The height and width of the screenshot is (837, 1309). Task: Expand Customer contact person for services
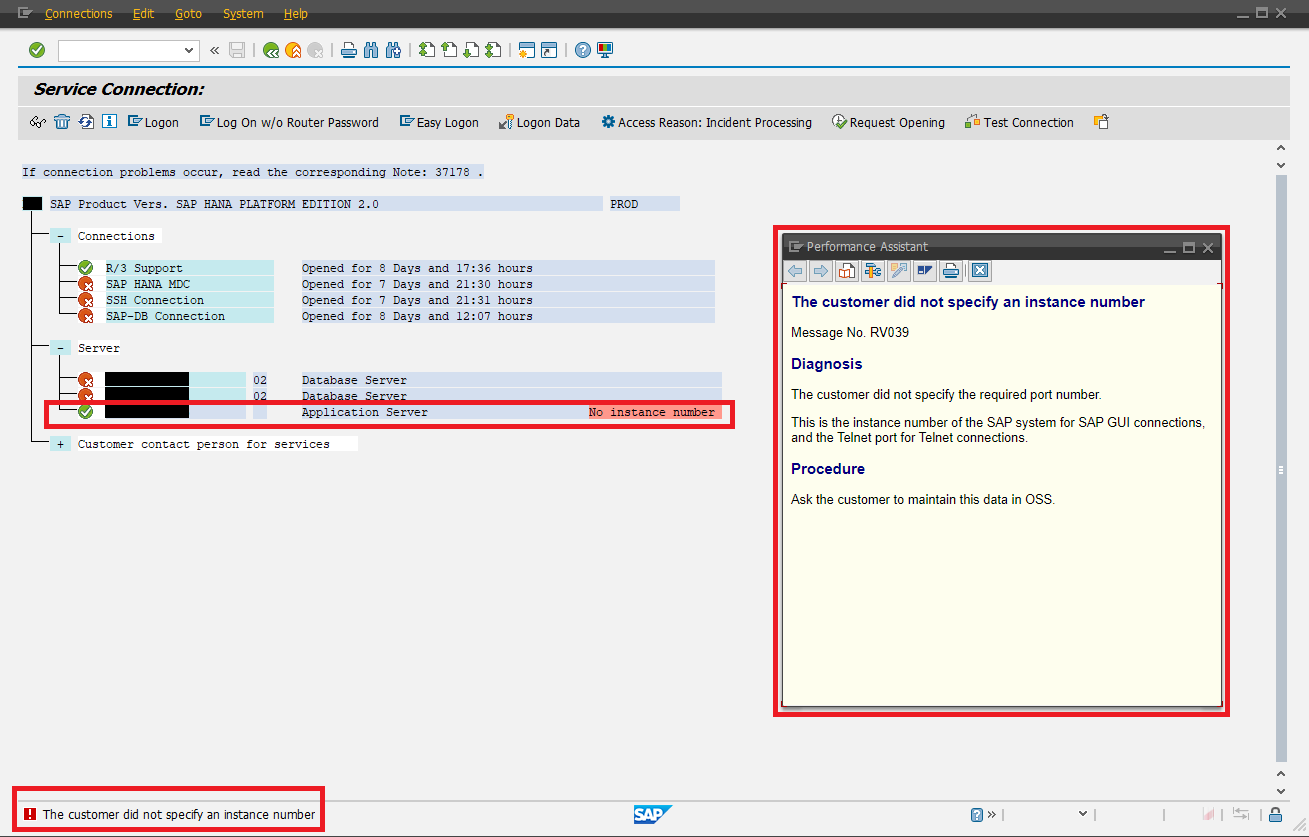(62, 444)
